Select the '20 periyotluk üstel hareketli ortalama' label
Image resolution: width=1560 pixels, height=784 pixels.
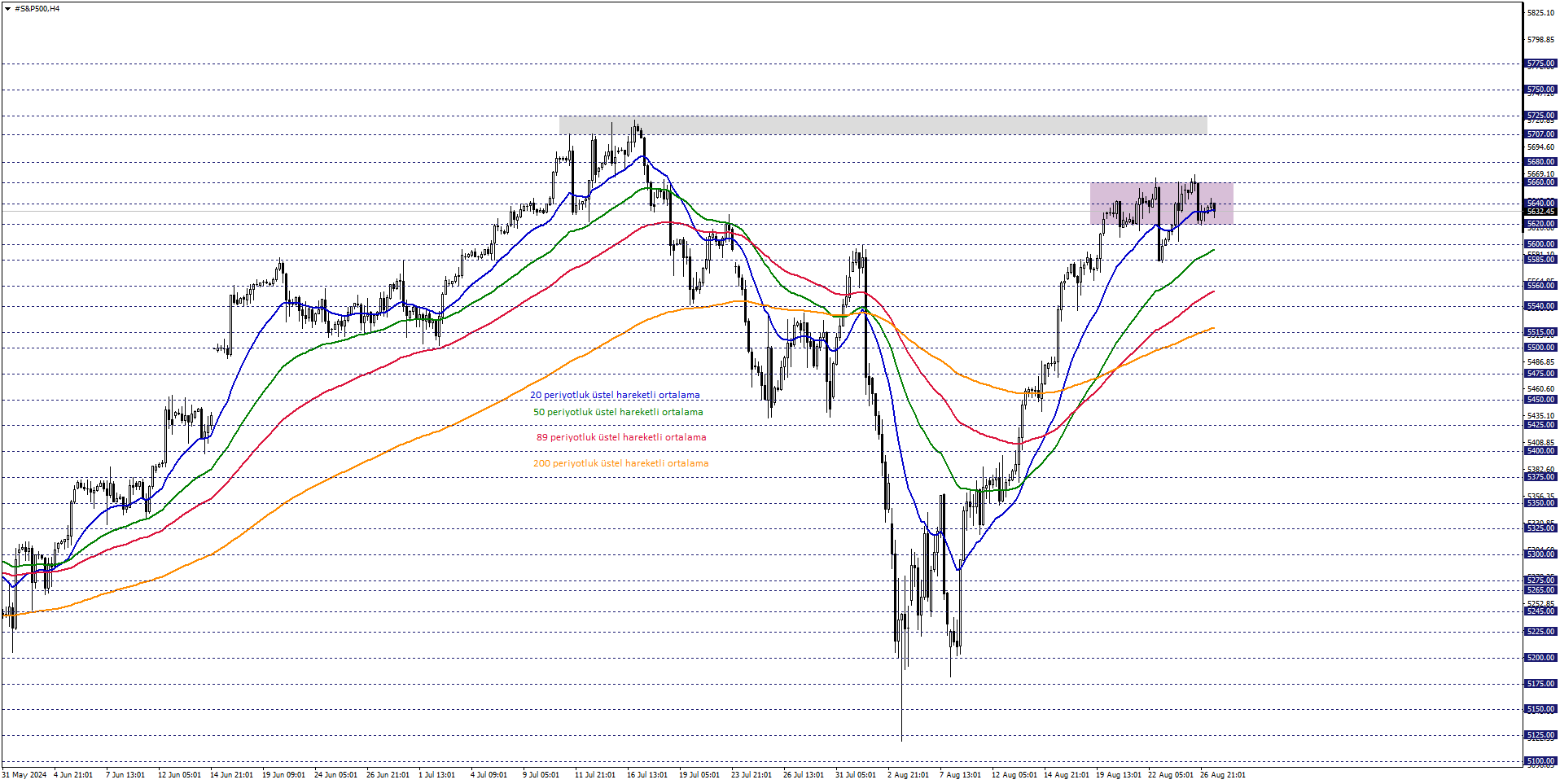[615, 395]
